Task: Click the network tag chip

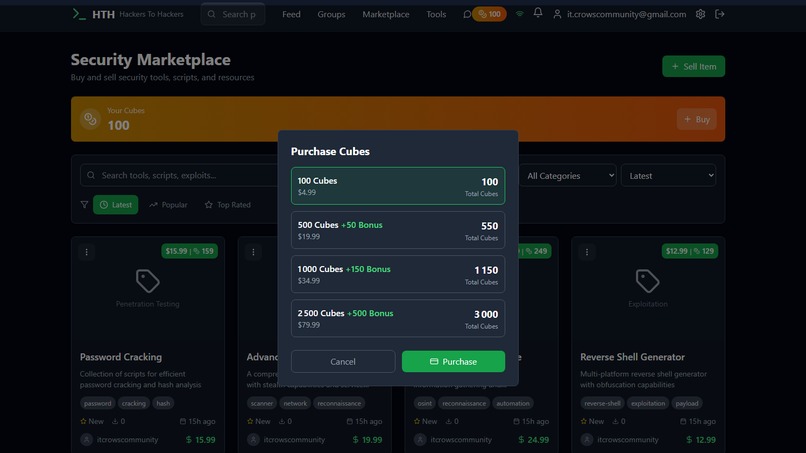Action: 295,403
